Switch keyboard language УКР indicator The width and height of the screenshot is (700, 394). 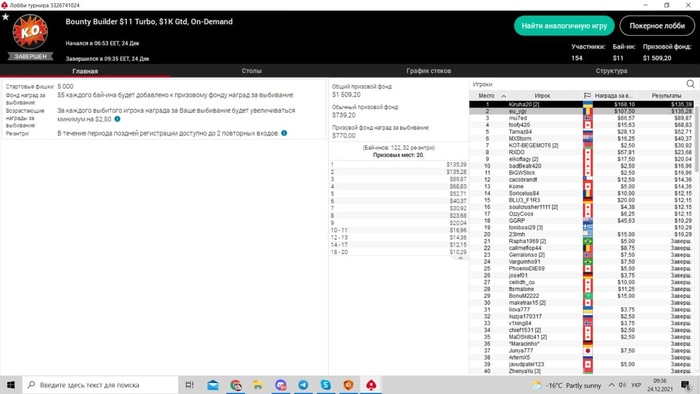[x=636, y=385]
